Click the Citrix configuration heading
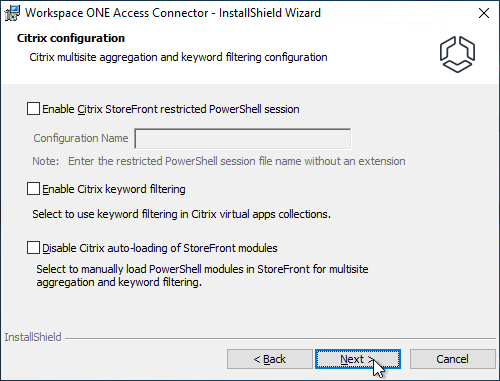 71,38
